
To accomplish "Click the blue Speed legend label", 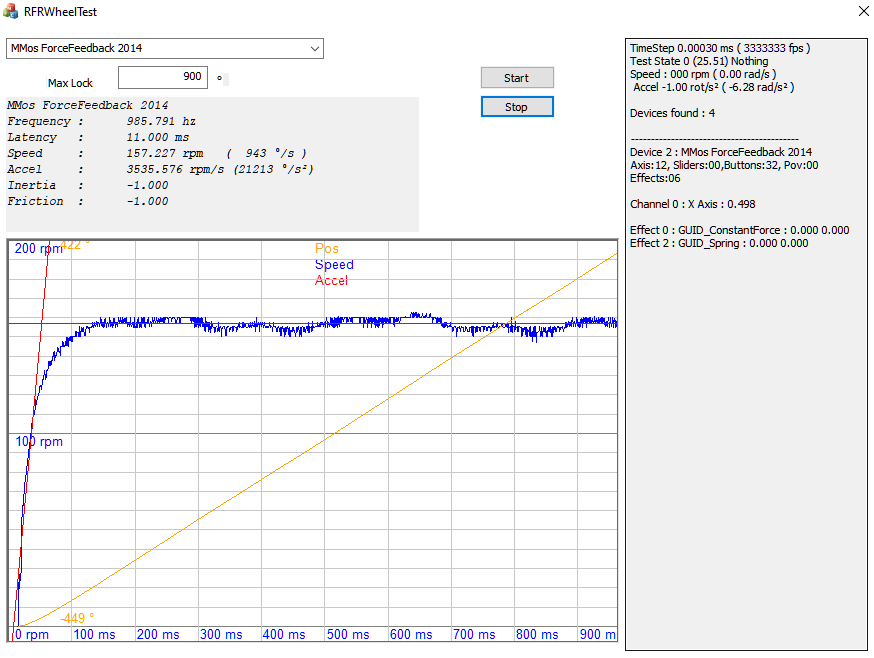I will [x=334, y=265].
